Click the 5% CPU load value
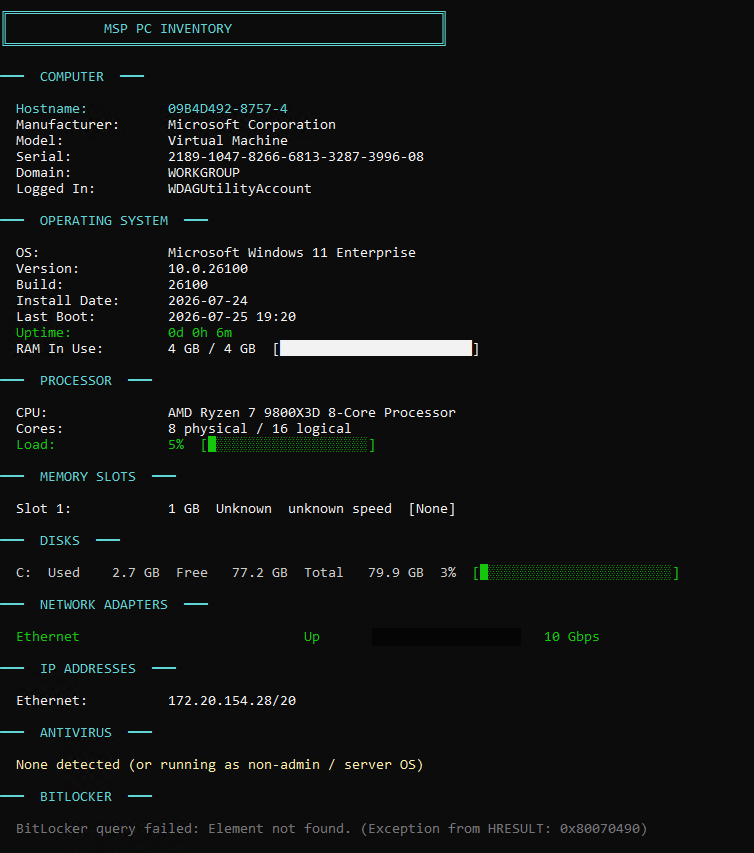 pyautogui.click(x=176, y=445)
